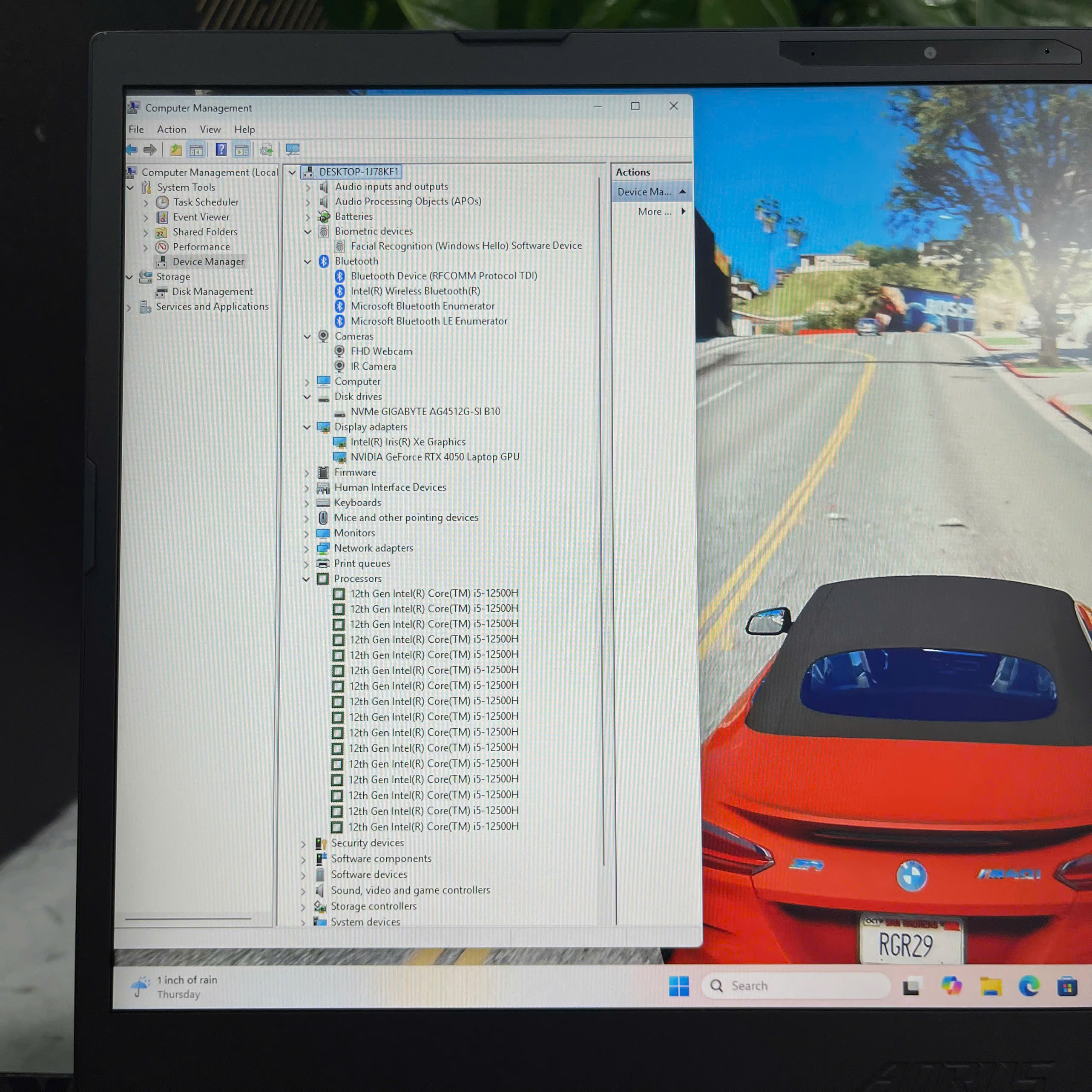Select the FHD Webcam device

click(x=382, y=351)
